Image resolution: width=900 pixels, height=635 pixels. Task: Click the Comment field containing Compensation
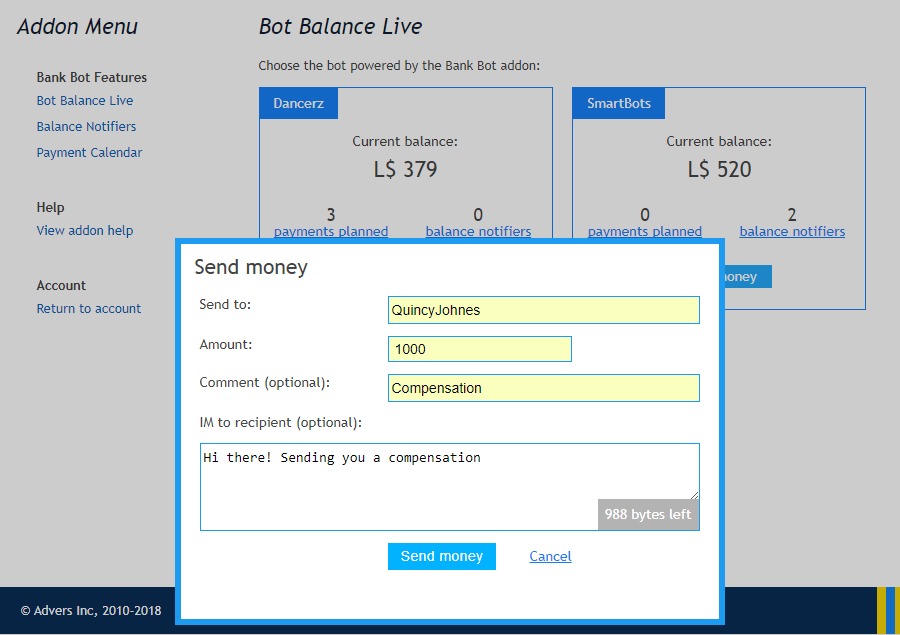pos(544,388)
